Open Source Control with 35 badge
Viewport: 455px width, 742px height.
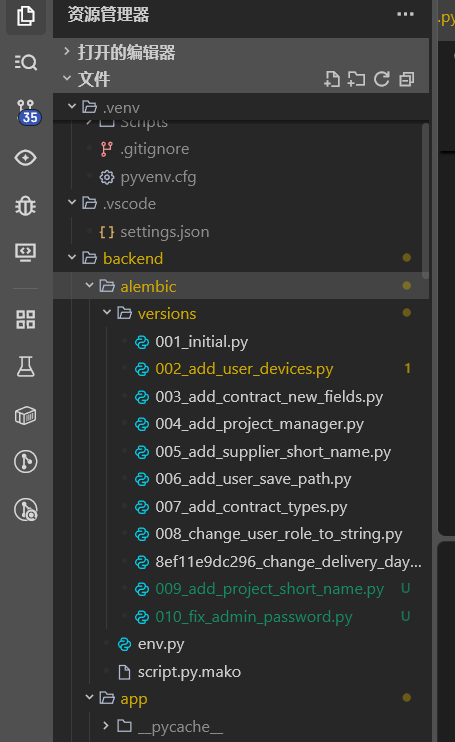tap(27, 112)
